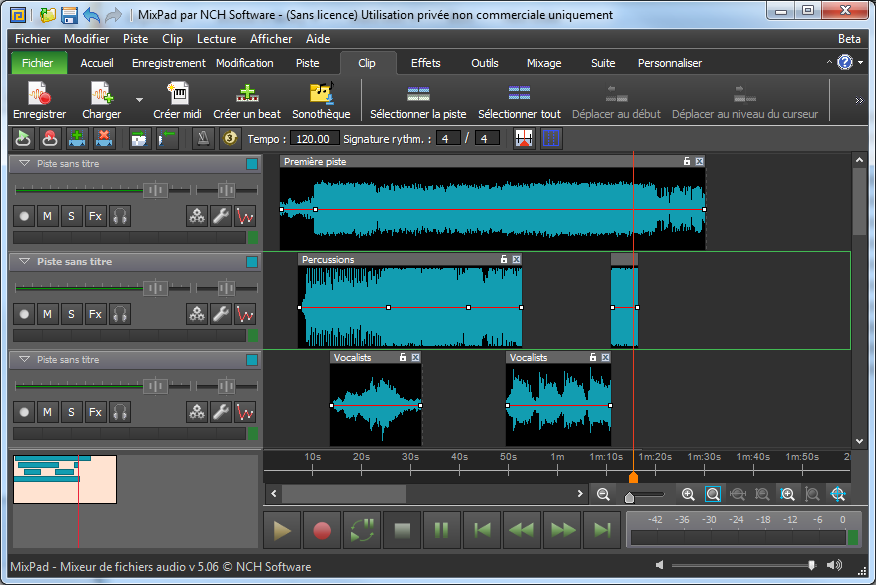Click the Stop transport button
This screenshot has width=876, height=585.
click(402, 530)
